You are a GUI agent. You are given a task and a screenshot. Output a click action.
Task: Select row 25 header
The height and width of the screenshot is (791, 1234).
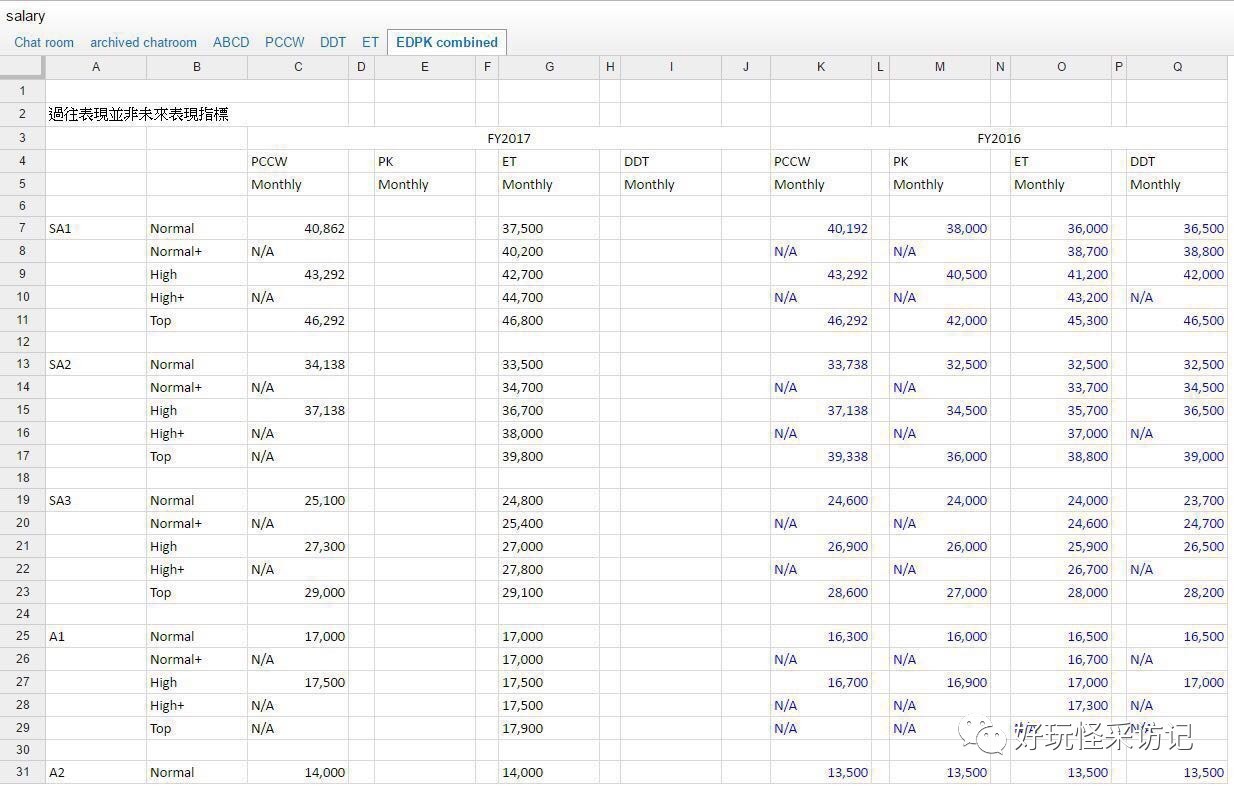click(x=23, y=636)
